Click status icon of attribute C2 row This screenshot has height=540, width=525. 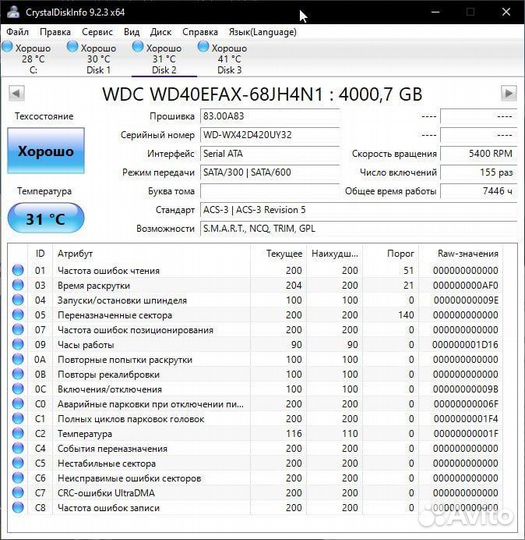[18, 433]
